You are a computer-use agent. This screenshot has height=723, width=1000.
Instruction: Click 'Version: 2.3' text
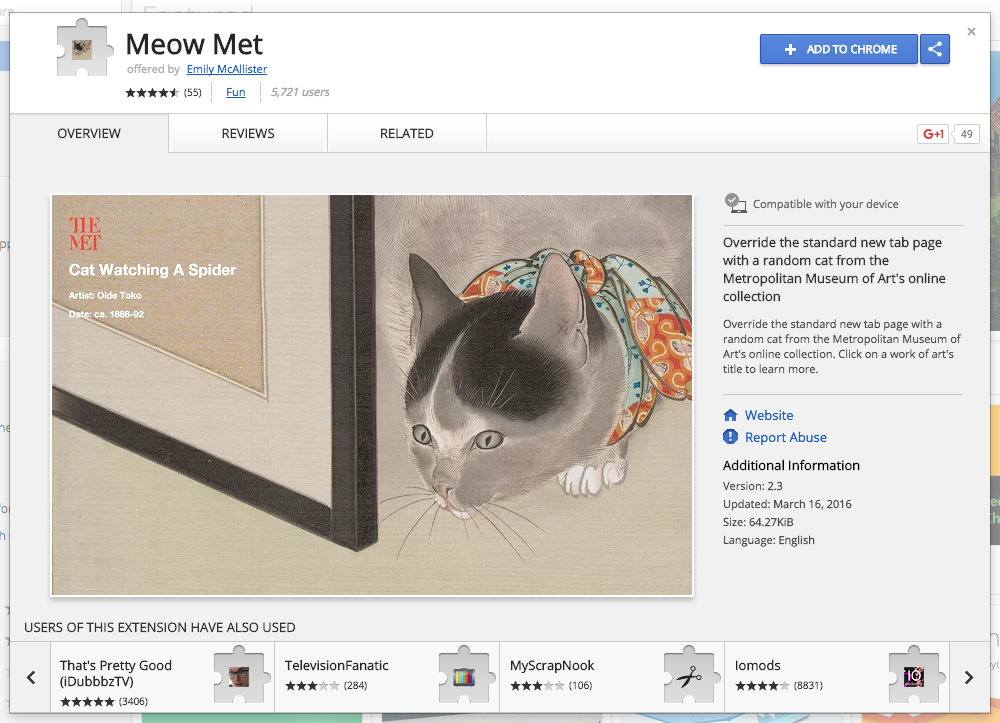pyautogui.click(x=753, y=486)
